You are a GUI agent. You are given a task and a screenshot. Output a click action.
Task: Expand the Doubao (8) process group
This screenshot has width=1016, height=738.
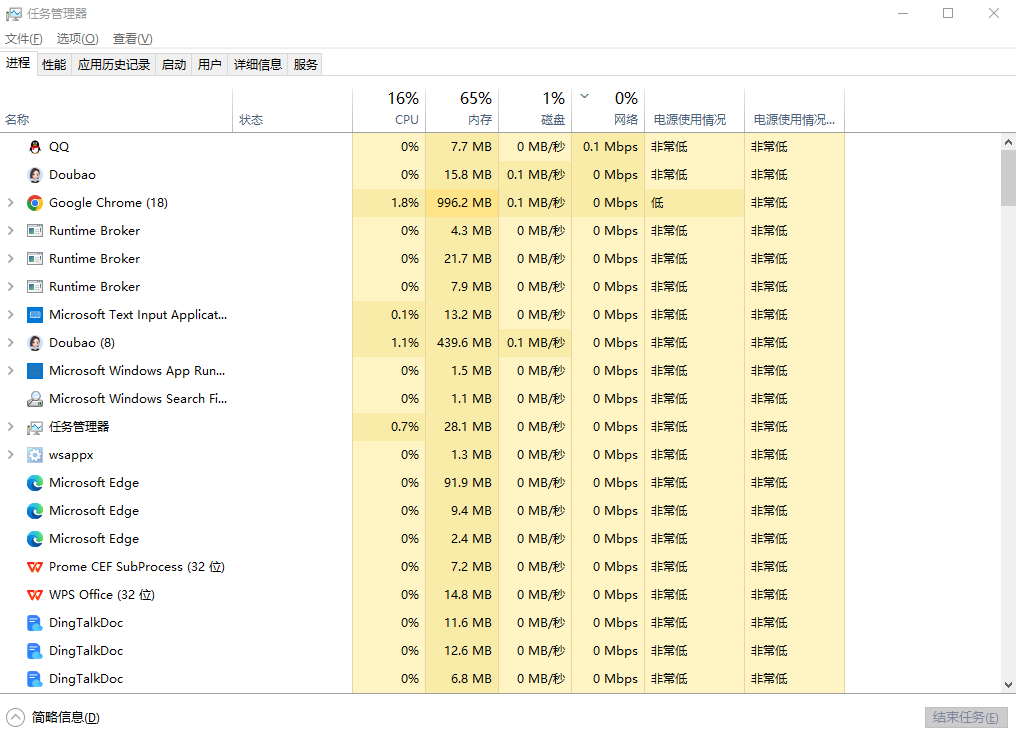click(x=10, y=343)
